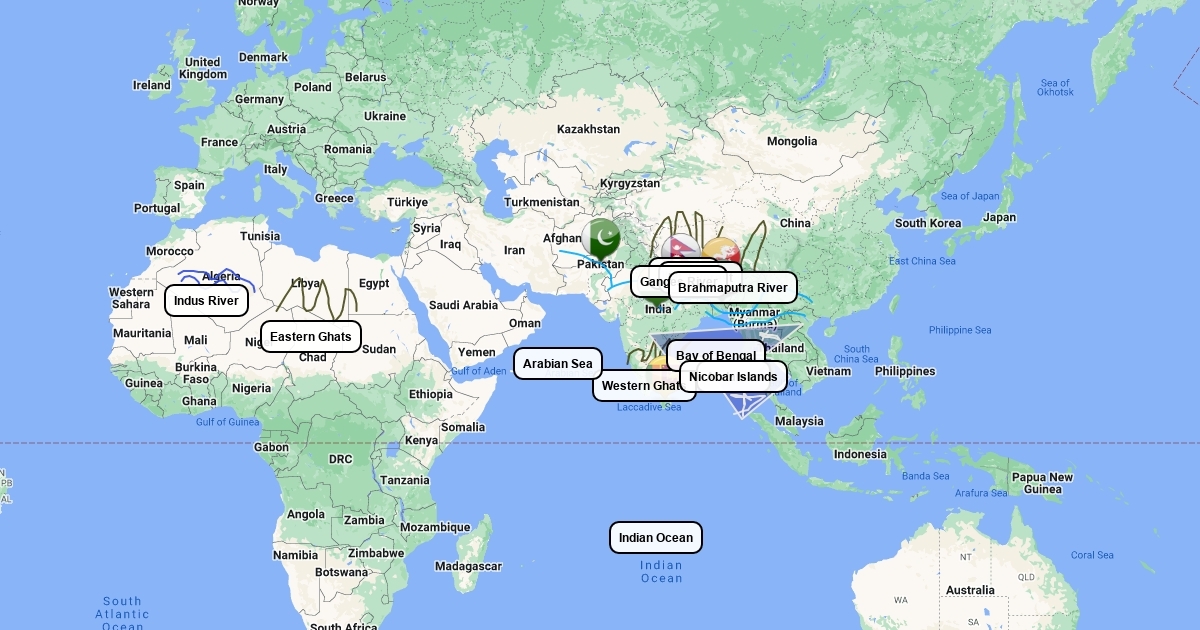Click the Madagascar country name
Viewport: 1200px width, 630px height.
click(468, 566)
